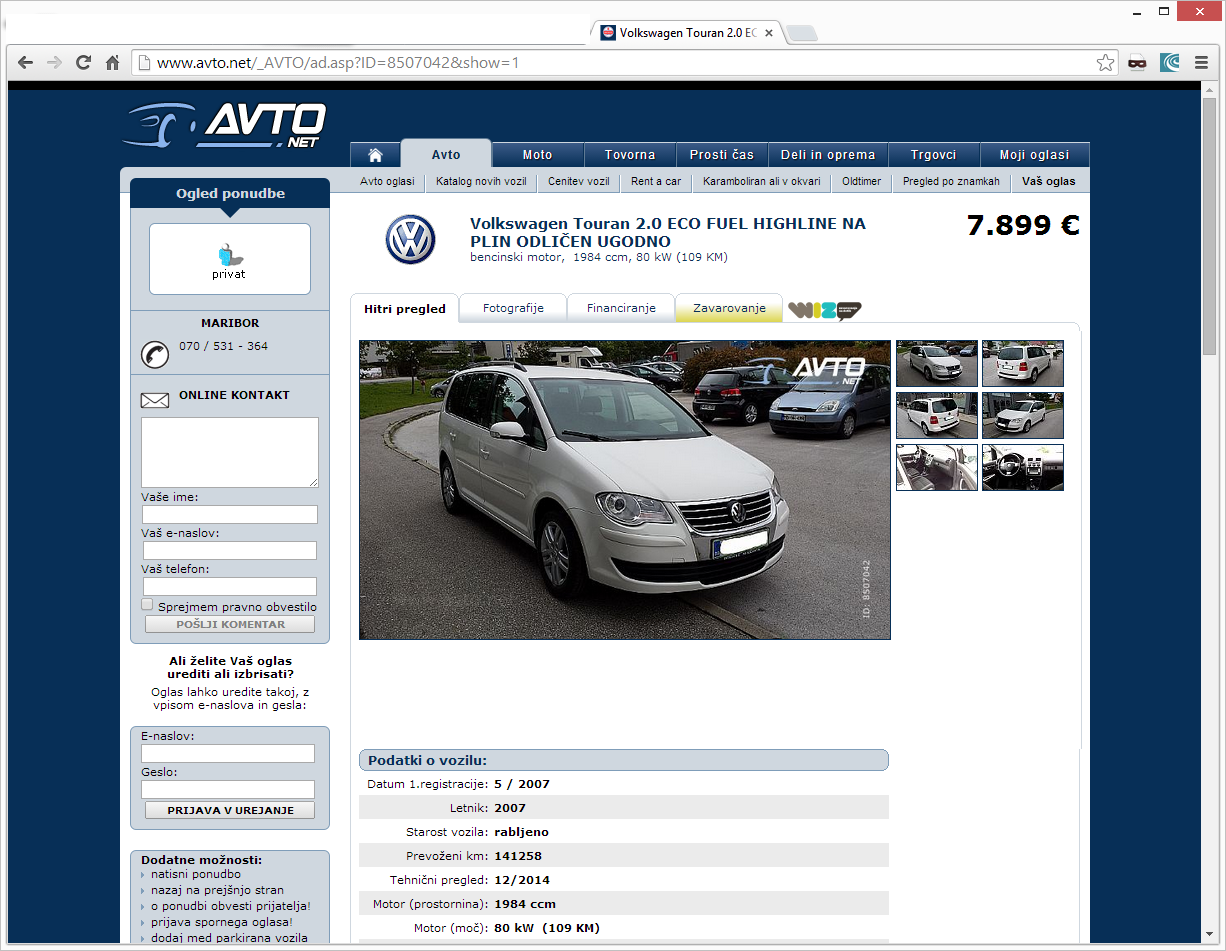Open the Oldtimer submenu link
The height and width of the screenshot is (951, 1226).
click(x=862, y=181)
